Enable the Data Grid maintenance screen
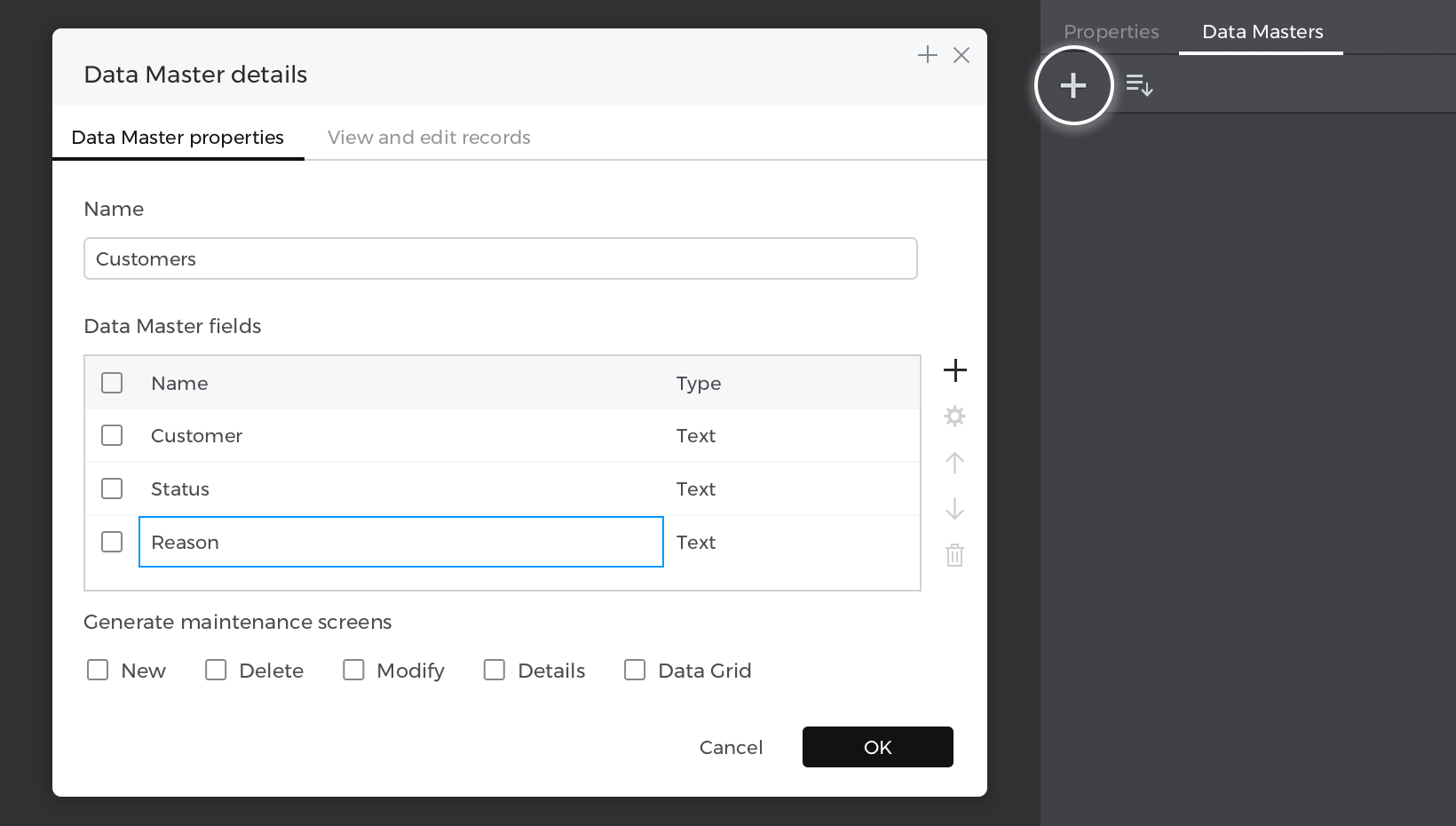This screenshot has width=1456, height=826. (635, 670)
